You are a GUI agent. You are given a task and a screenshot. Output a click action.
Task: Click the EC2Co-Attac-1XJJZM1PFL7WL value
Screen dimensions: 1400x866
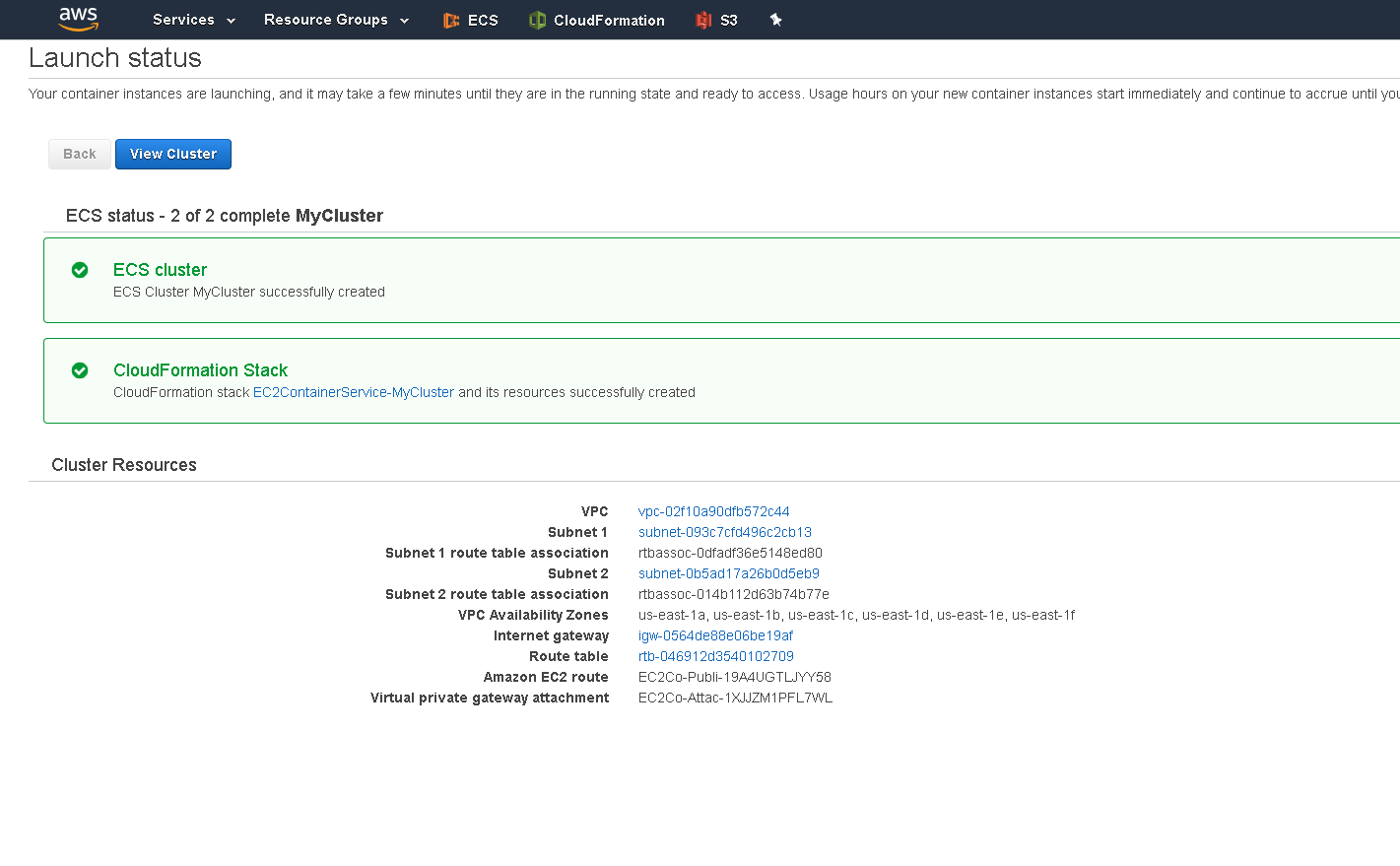736,698
